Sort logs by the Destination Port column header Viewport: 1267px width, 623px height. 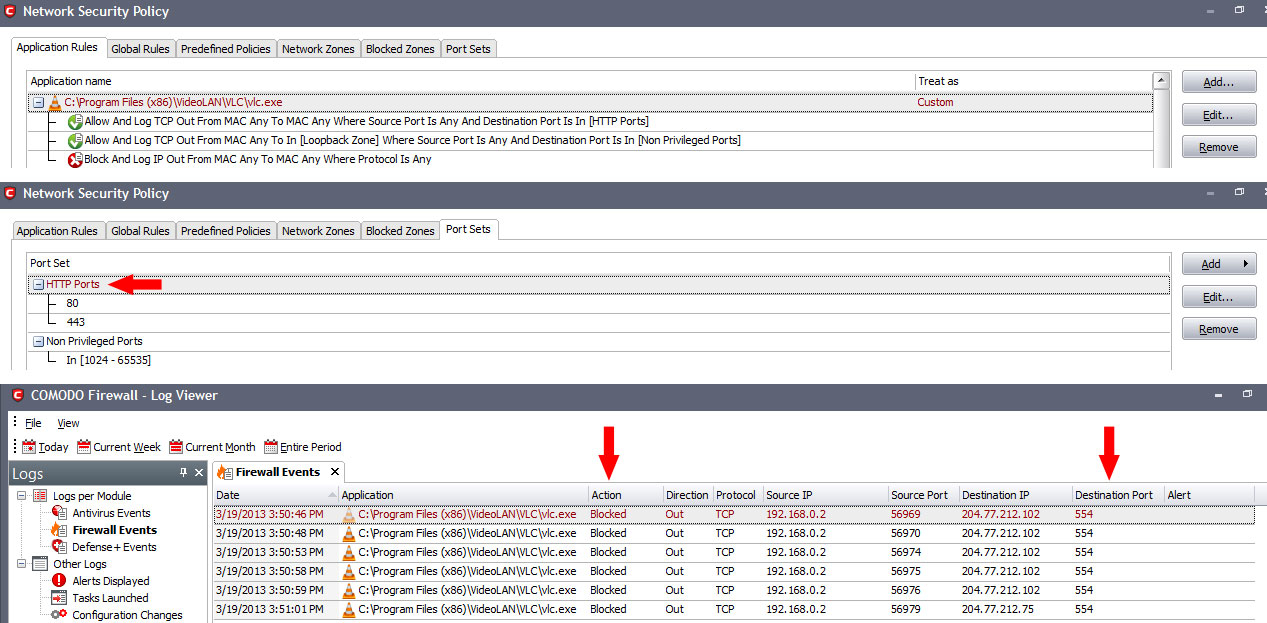click(1118, 495)
